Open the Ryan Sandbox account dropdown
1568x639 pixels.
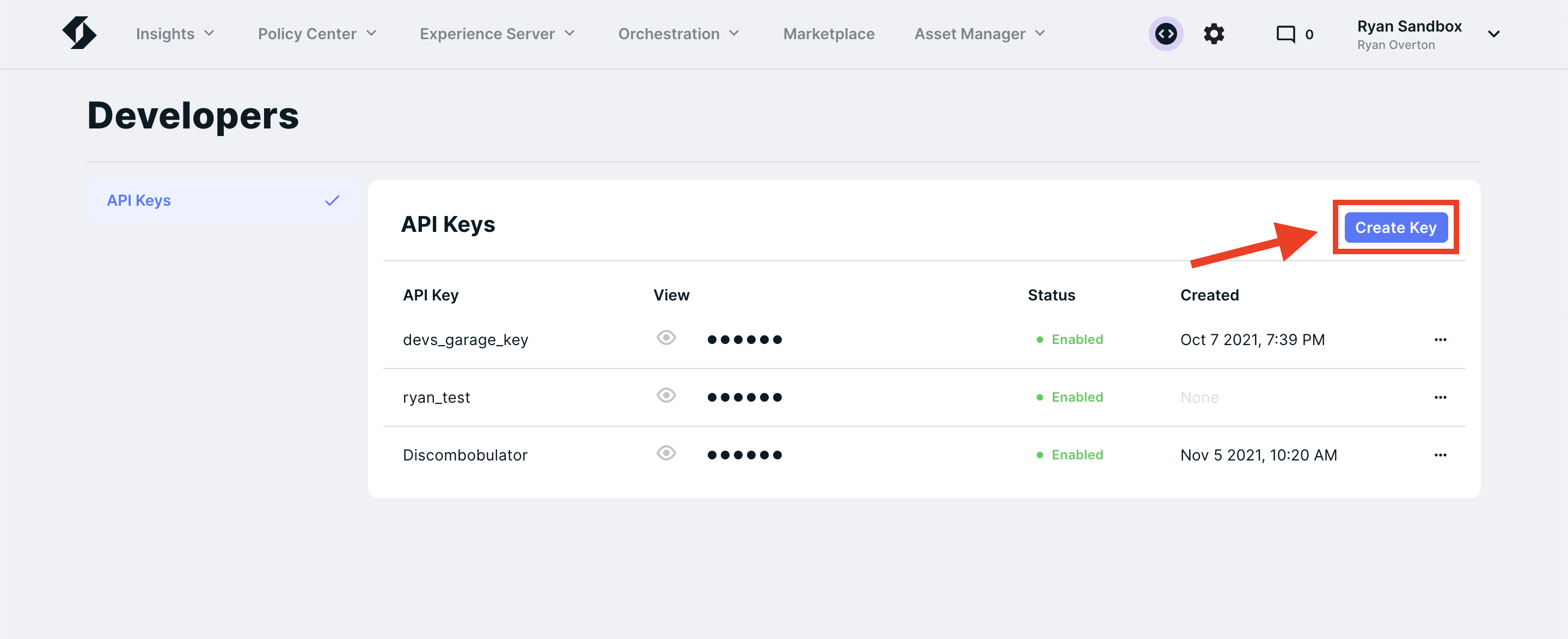[x=1493, y=34]
